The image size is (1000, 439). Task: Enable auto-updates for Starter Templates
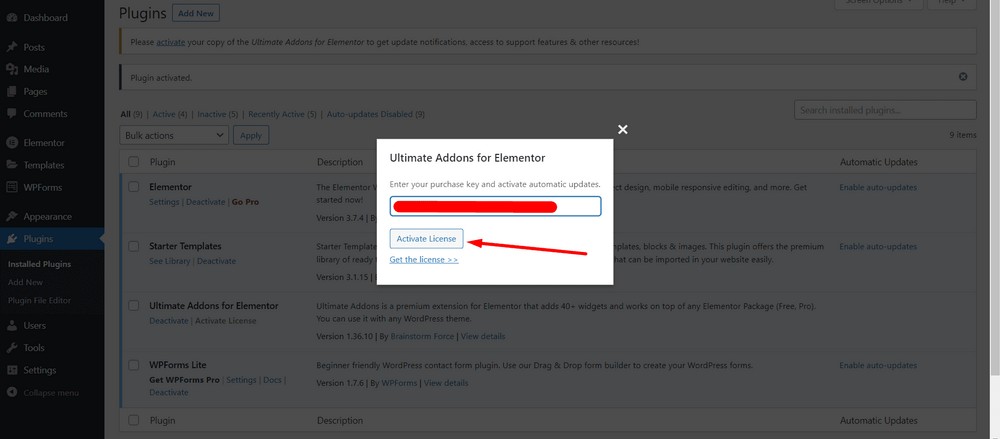click(x=878, y=246)
